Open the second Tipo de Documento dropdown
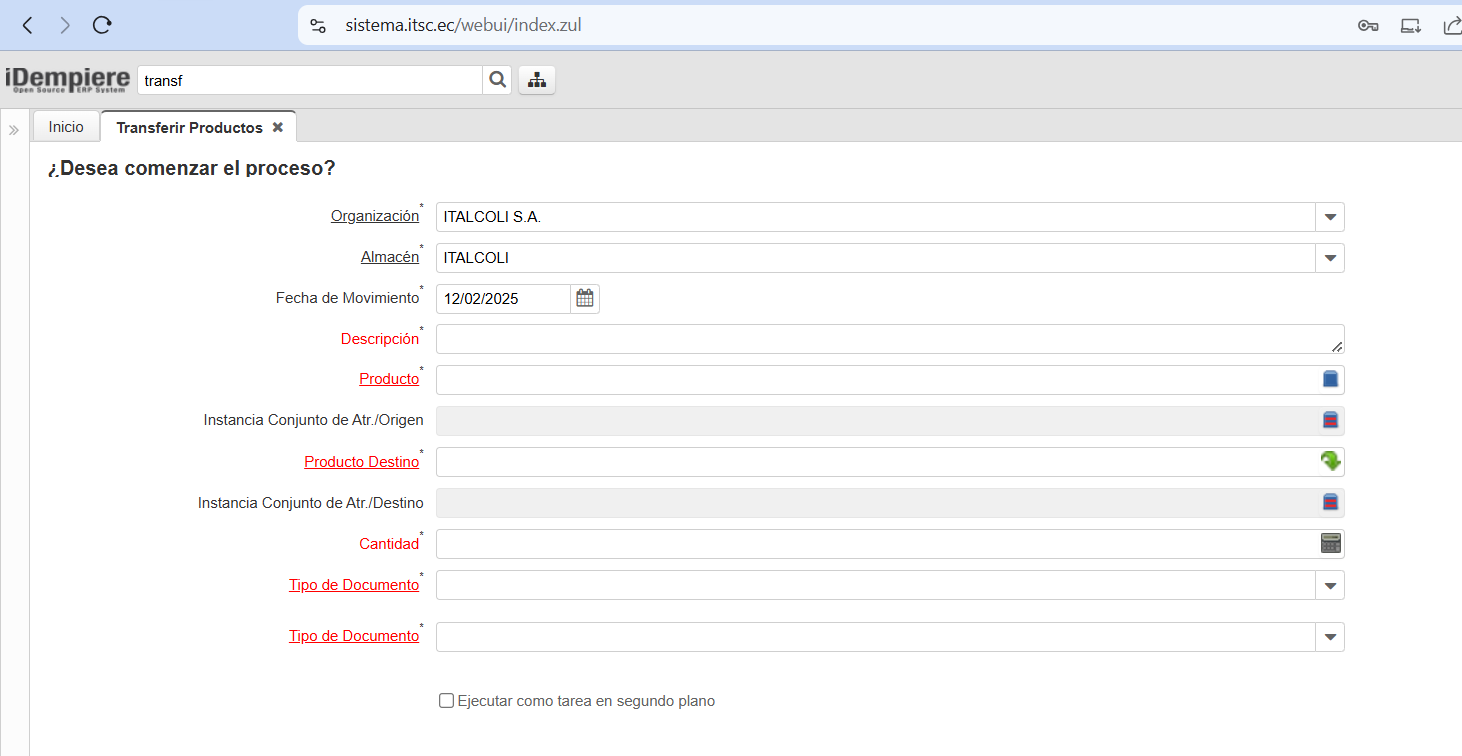1462x756 pixels. pos(1330,637)
